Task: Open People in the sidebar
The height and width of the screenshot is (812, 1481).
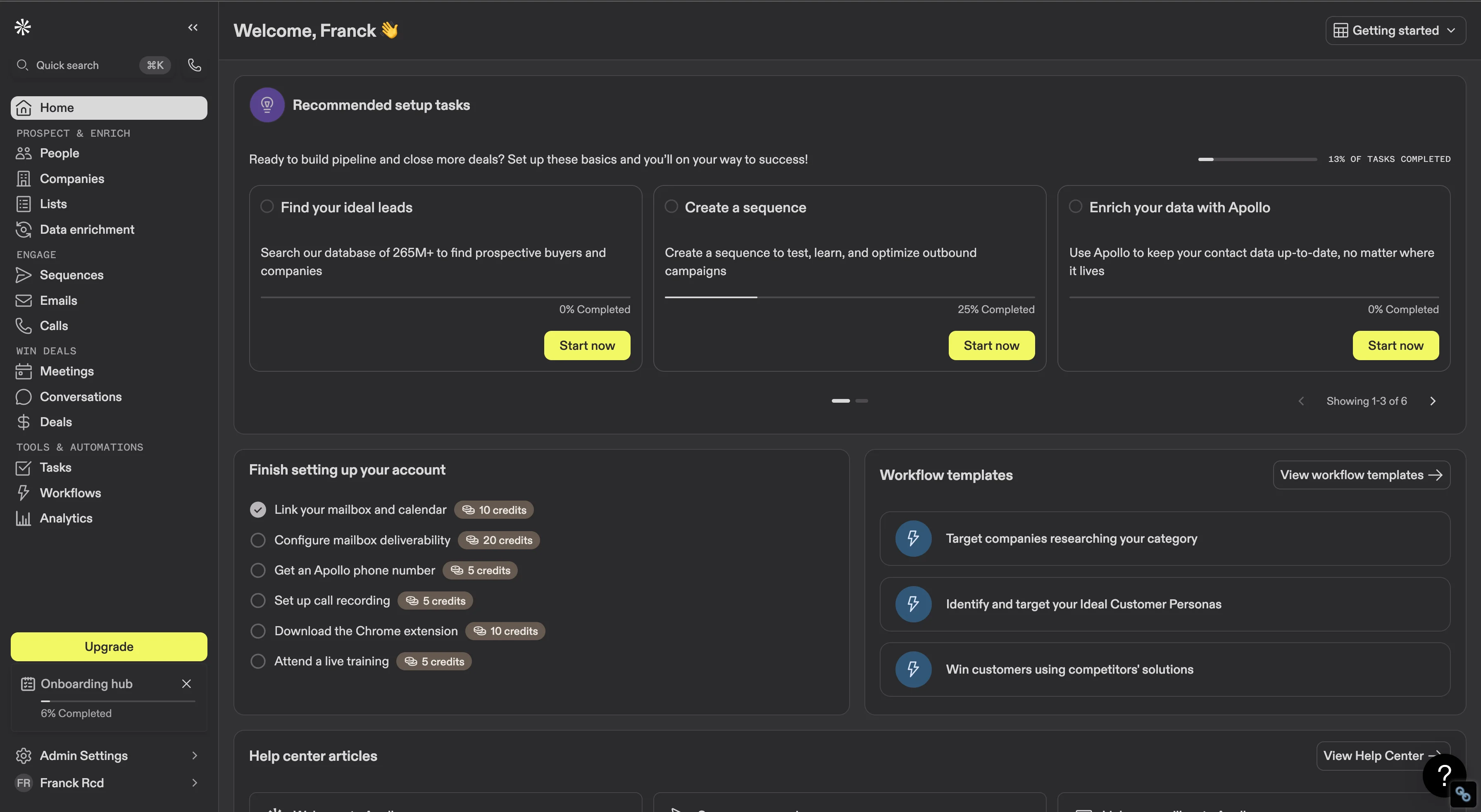Action: click(x=109, y=153)
